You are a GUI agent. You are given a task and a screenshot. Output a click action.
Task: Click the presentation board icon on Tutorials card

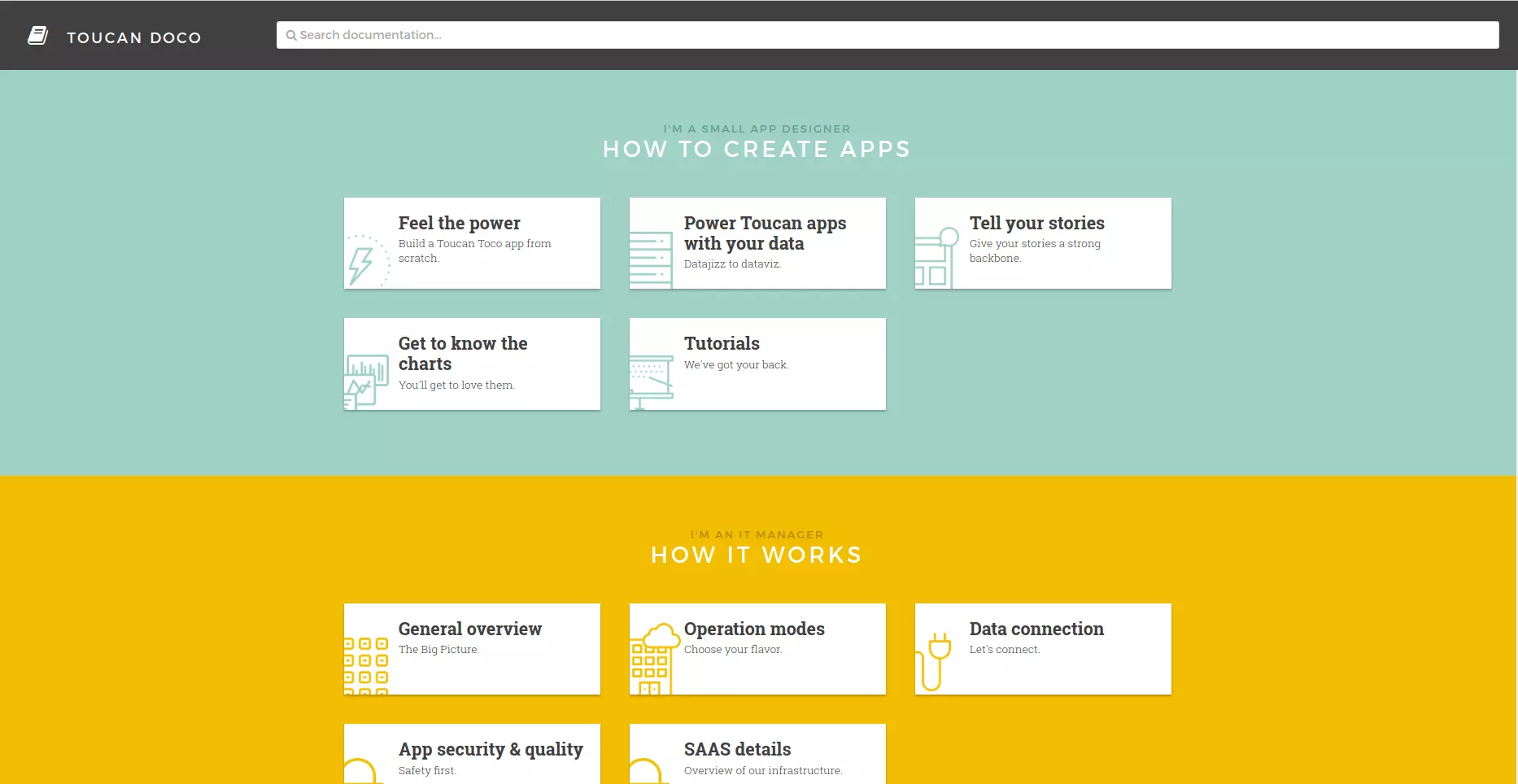tap(651, 380)
